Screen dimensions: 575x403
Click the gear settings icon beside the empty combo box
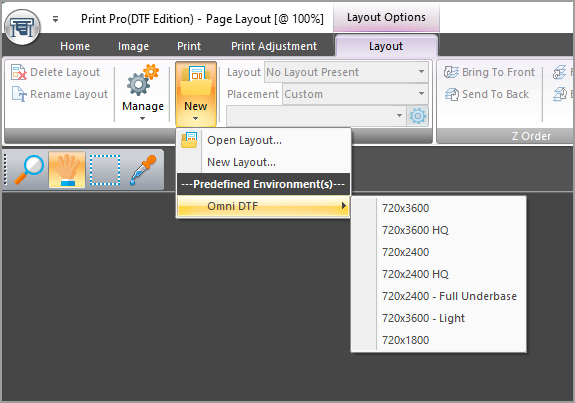pyautogui.click(x=418, y=116)
